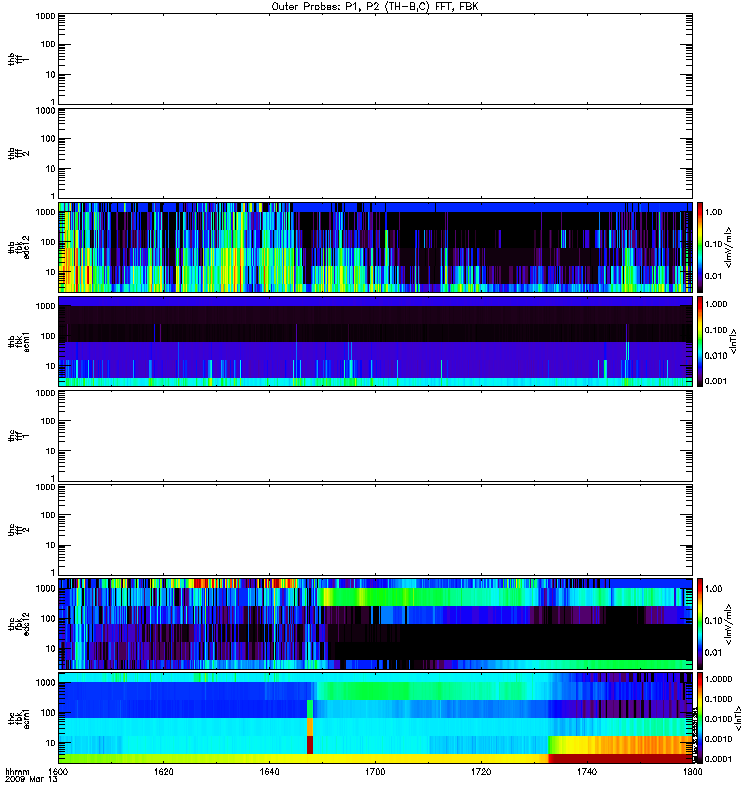Click the "0.0001" color bar tick value
Viewport: 750px width, 800px height.
(718, 759)
